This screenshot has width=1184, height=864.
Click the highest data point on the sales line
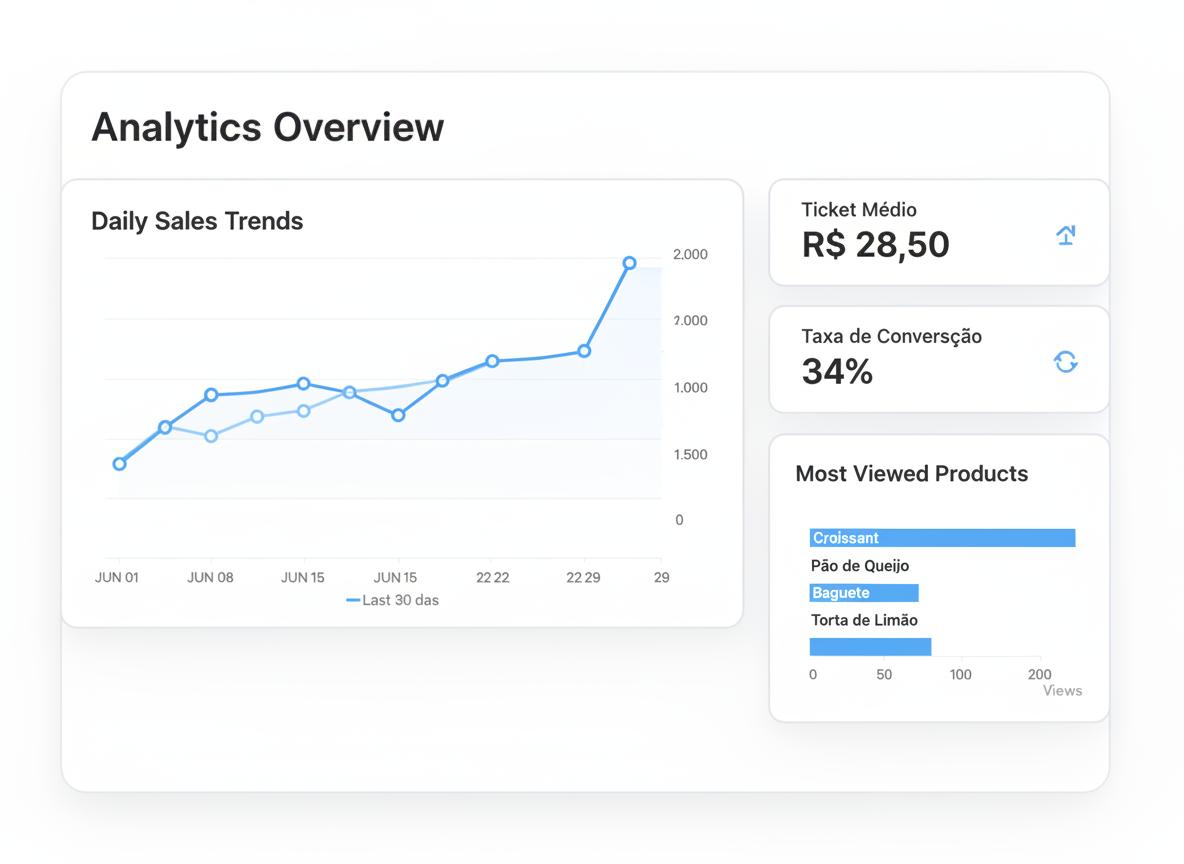629,263
